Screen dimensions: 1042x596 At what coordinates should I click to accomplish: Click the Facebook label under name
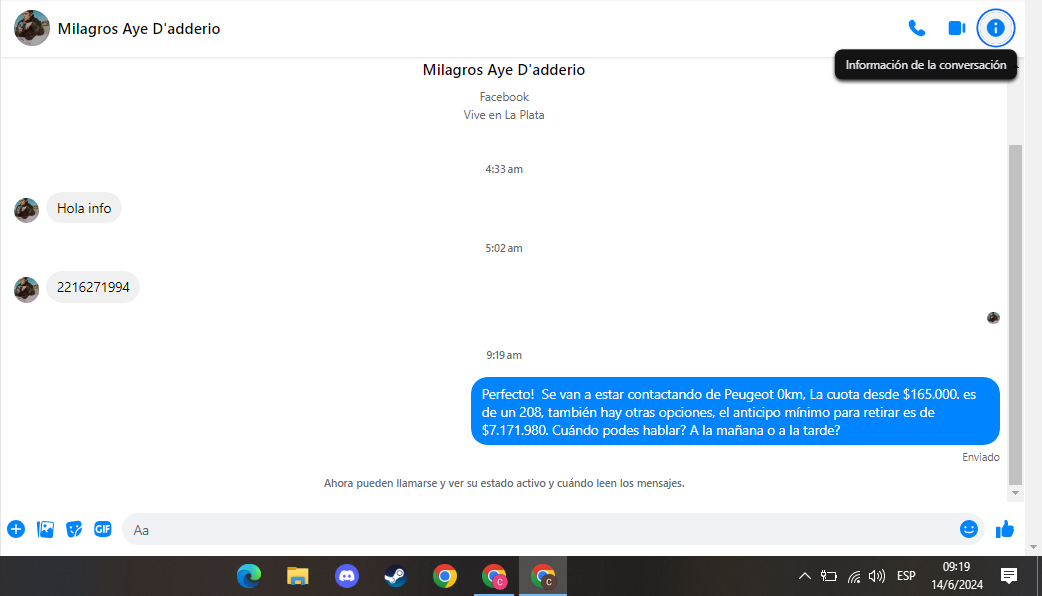(504, 97)
